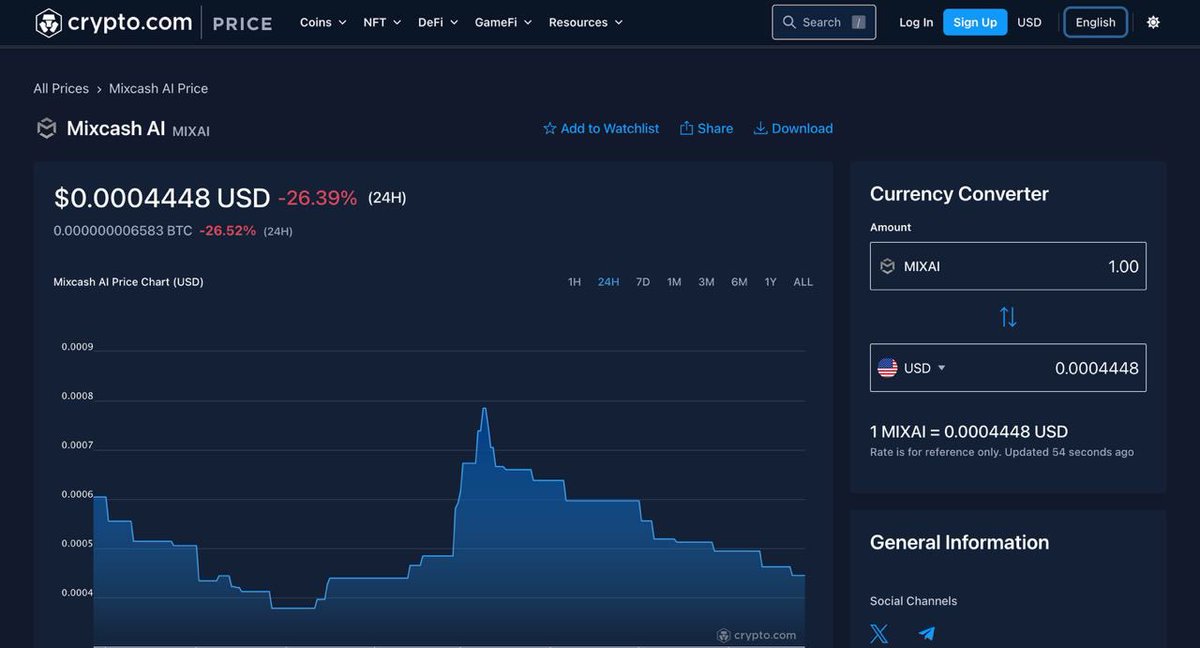Click the Download arrow icon
1200x648 pixels.
pyautogui.click(x=760, y=128)
